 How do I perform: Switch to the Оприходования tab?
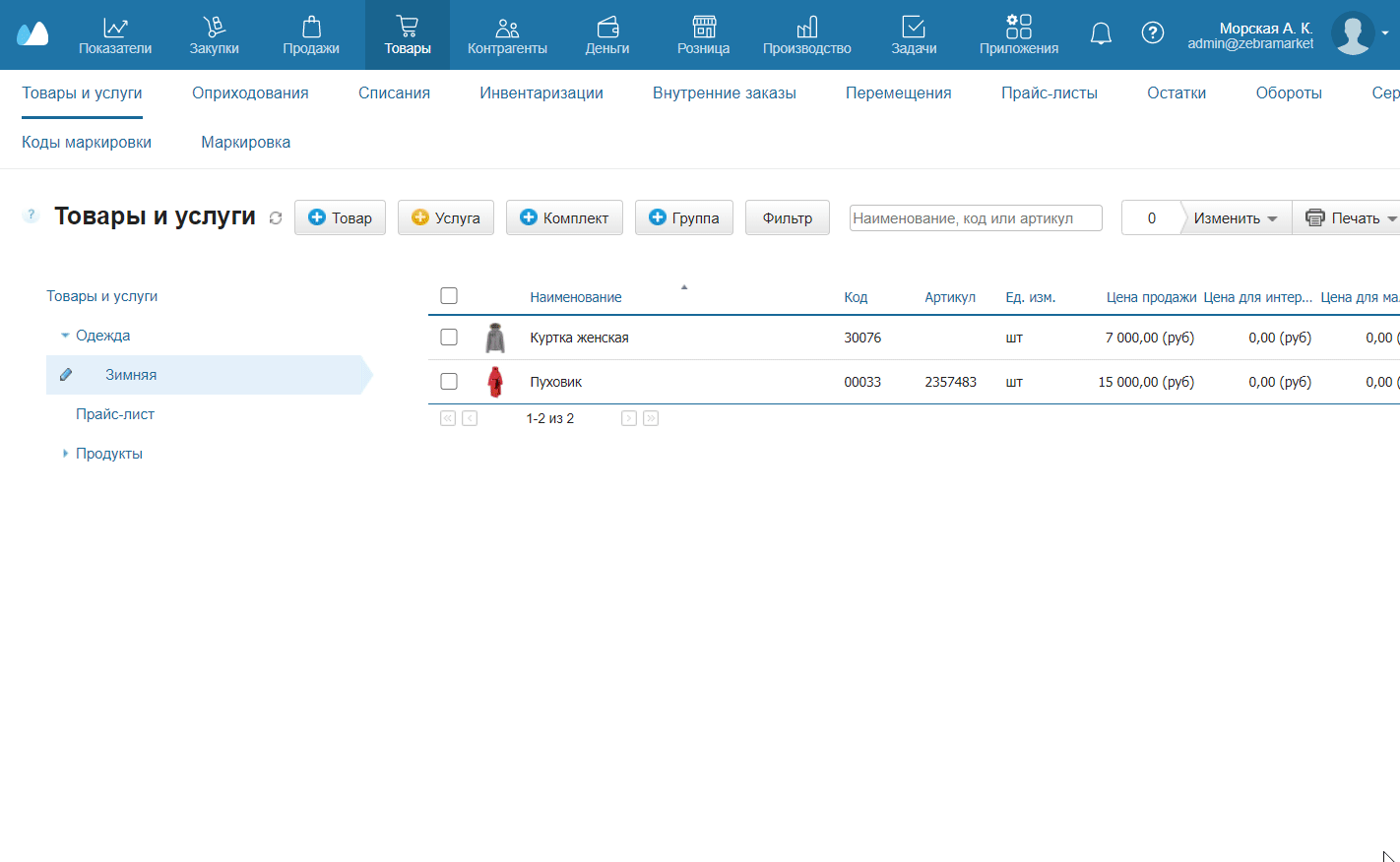point(250,93)
